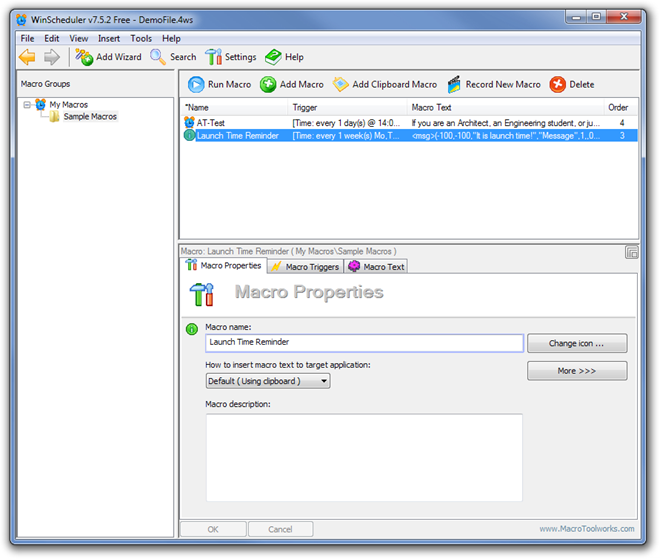Open the File menu

point(27,38)
